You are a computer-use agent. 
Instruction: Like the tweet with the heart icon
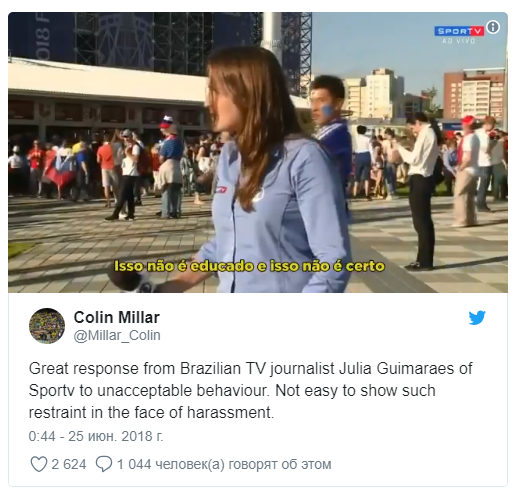click(x=39, y=464)
